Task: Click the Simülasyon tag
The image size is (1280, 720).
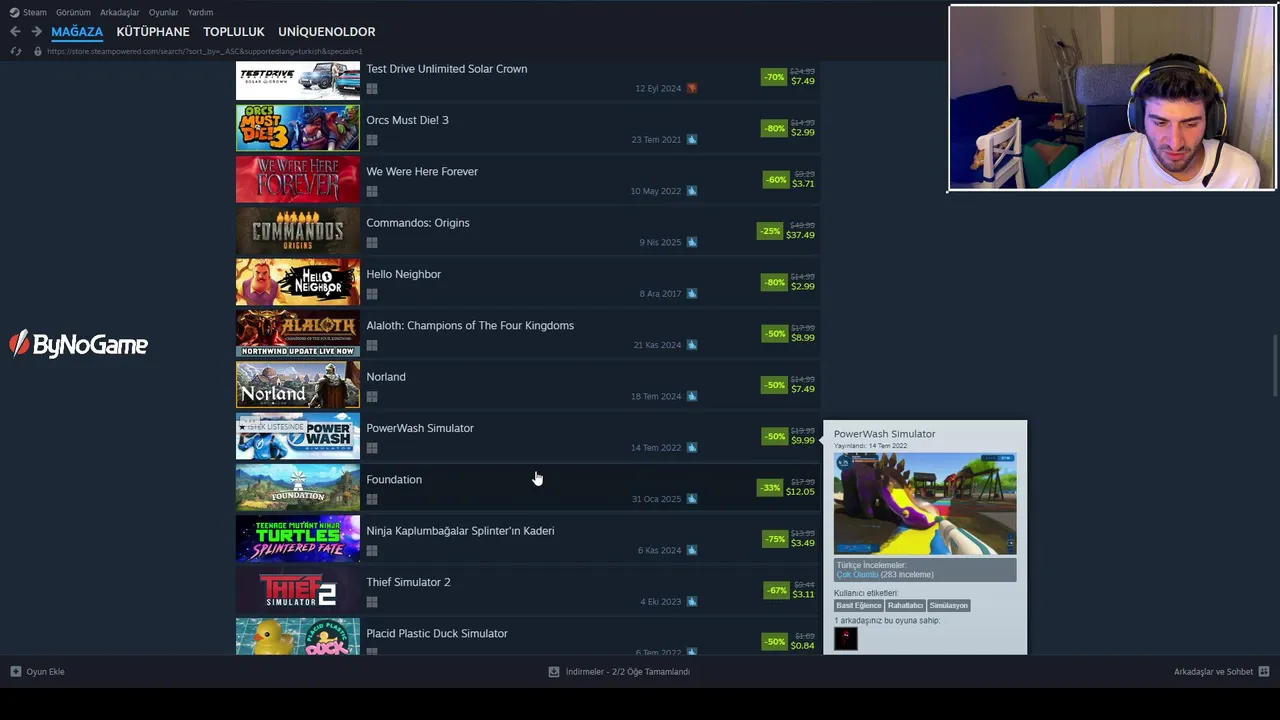Action: pyautogui.click(x=948, y=606)
